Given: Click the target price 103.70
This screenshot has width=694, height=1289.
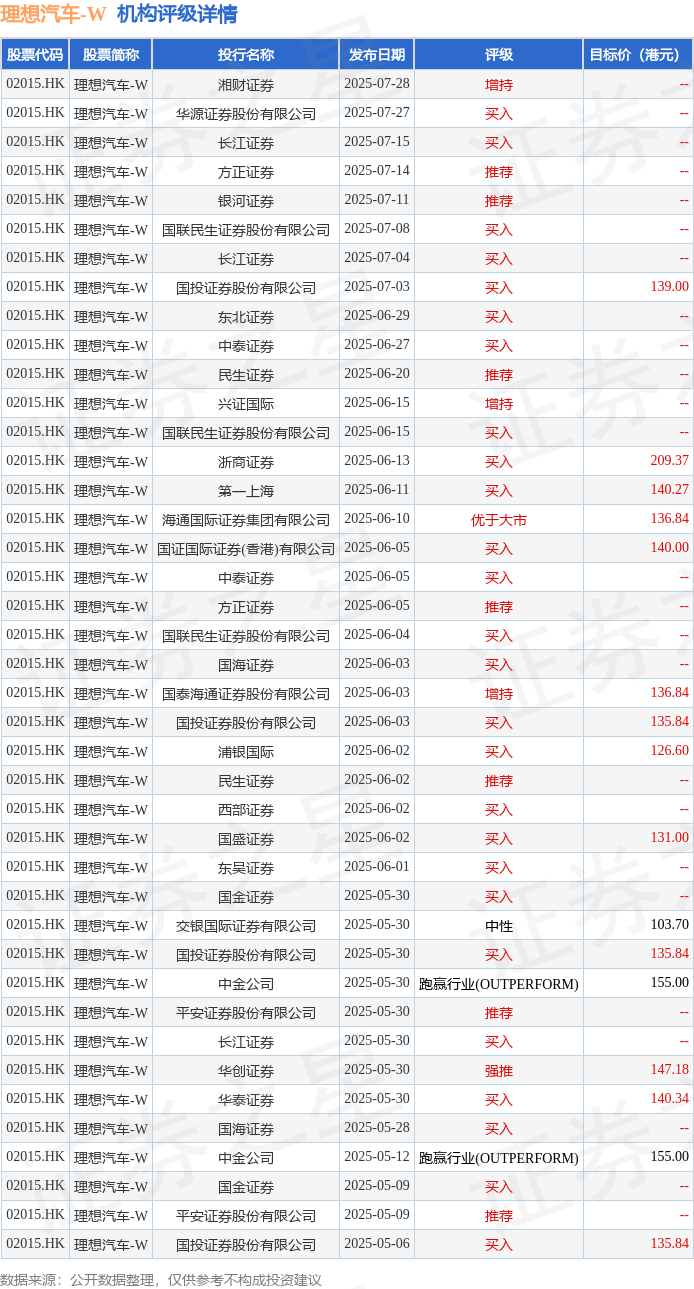Looking at the screenshot, I should point(669,925).
